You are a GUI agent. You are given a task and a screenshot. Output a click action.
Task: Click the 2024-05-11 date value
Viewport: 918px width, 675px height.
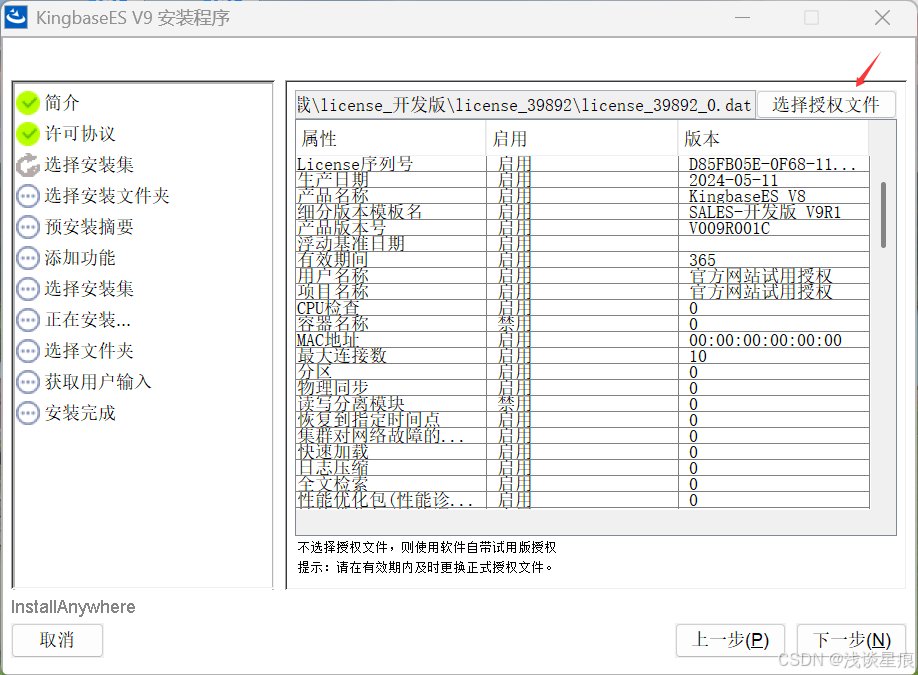pos(733,180)
